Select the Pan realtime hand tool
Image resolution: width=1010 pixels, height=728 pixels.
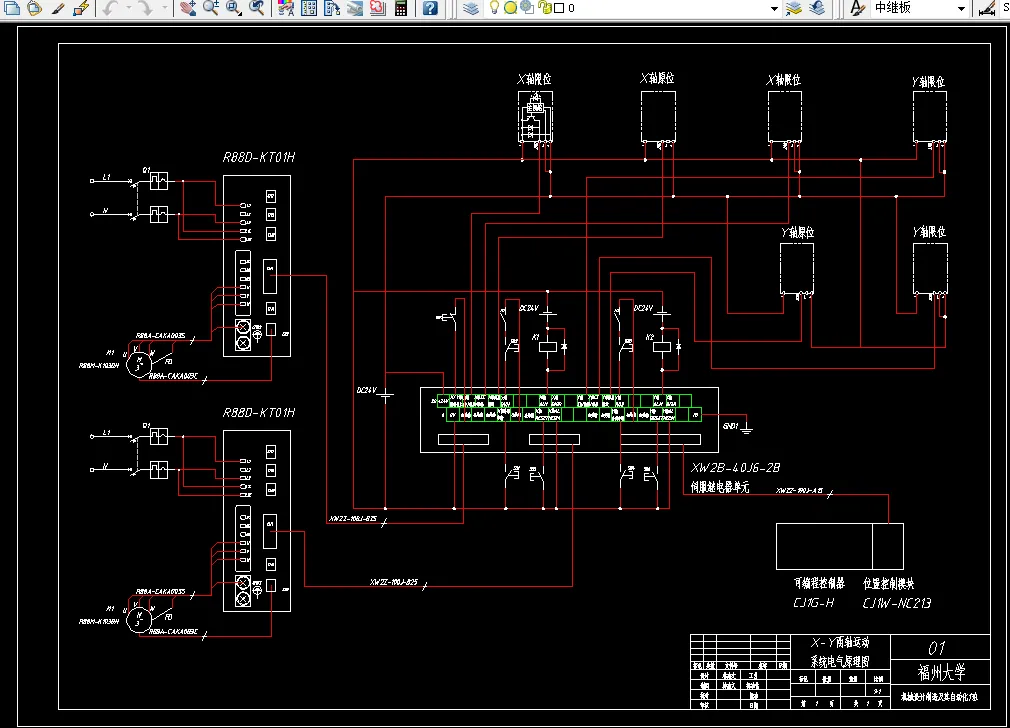[x=187, y=8]
